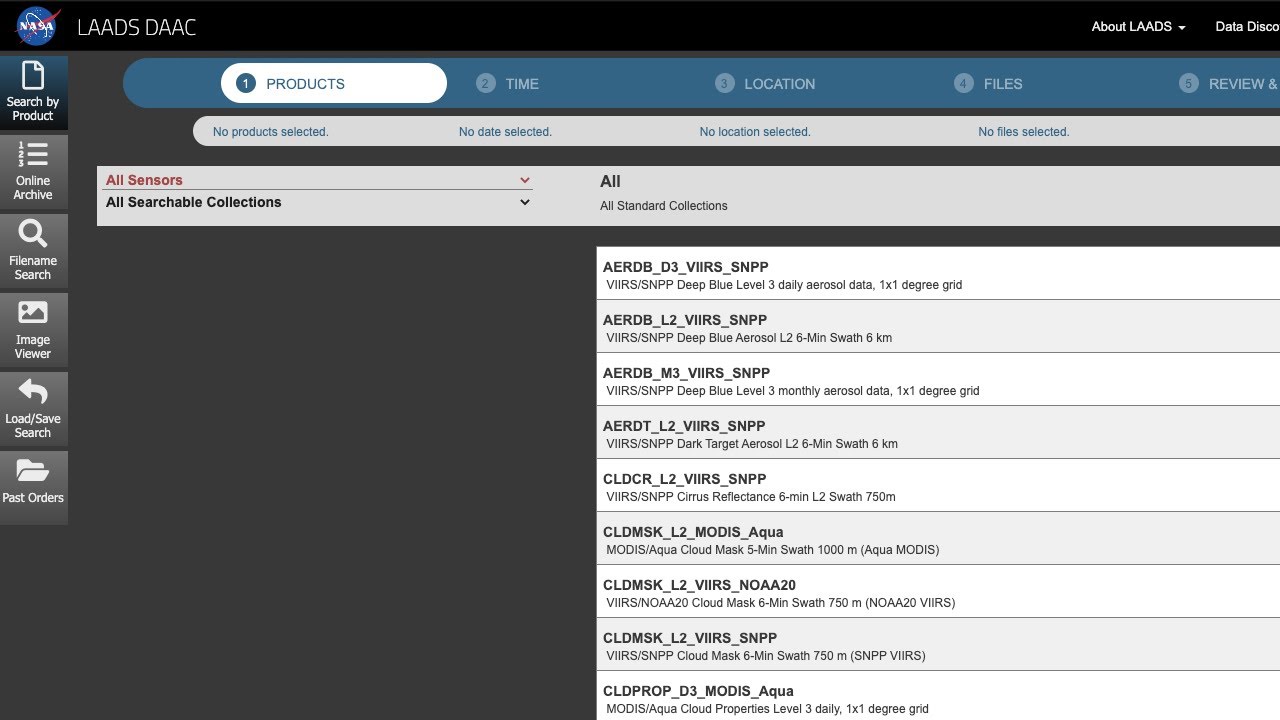Viewport: 1280px width, 720px height.
Task: Go to the Location step tab
Action: 765,84
